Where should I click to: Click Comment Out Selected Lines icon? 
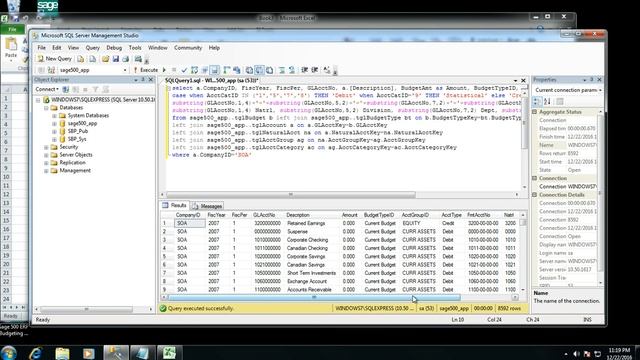282,70
